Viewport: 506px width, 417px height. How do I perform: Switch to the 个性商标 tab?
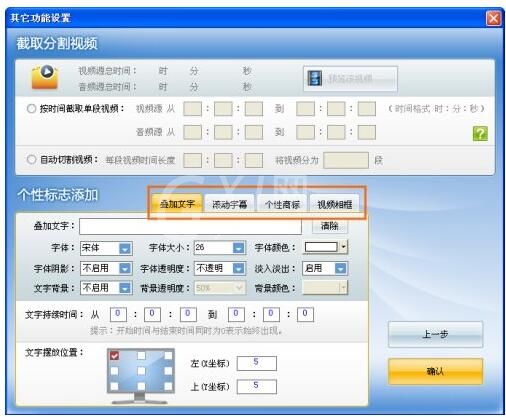282,204
